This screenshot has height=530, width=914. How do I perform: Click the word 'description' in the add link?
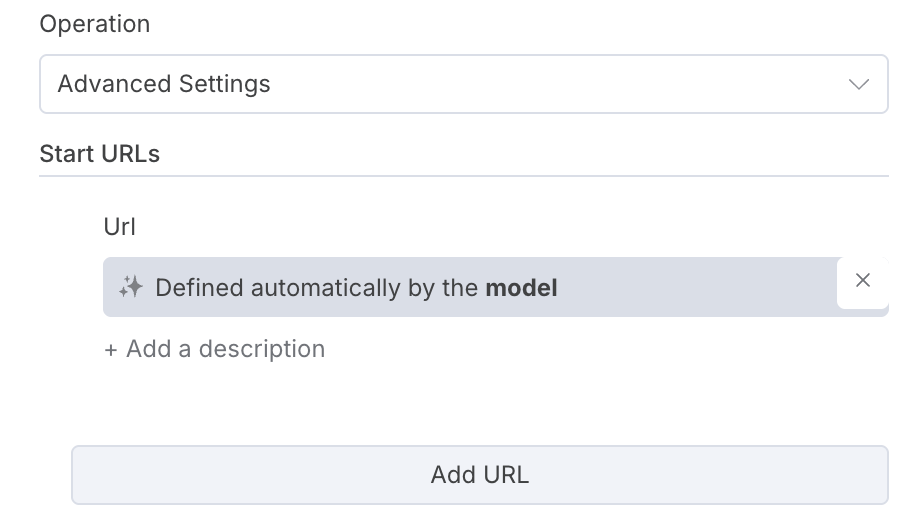point(262,349)
